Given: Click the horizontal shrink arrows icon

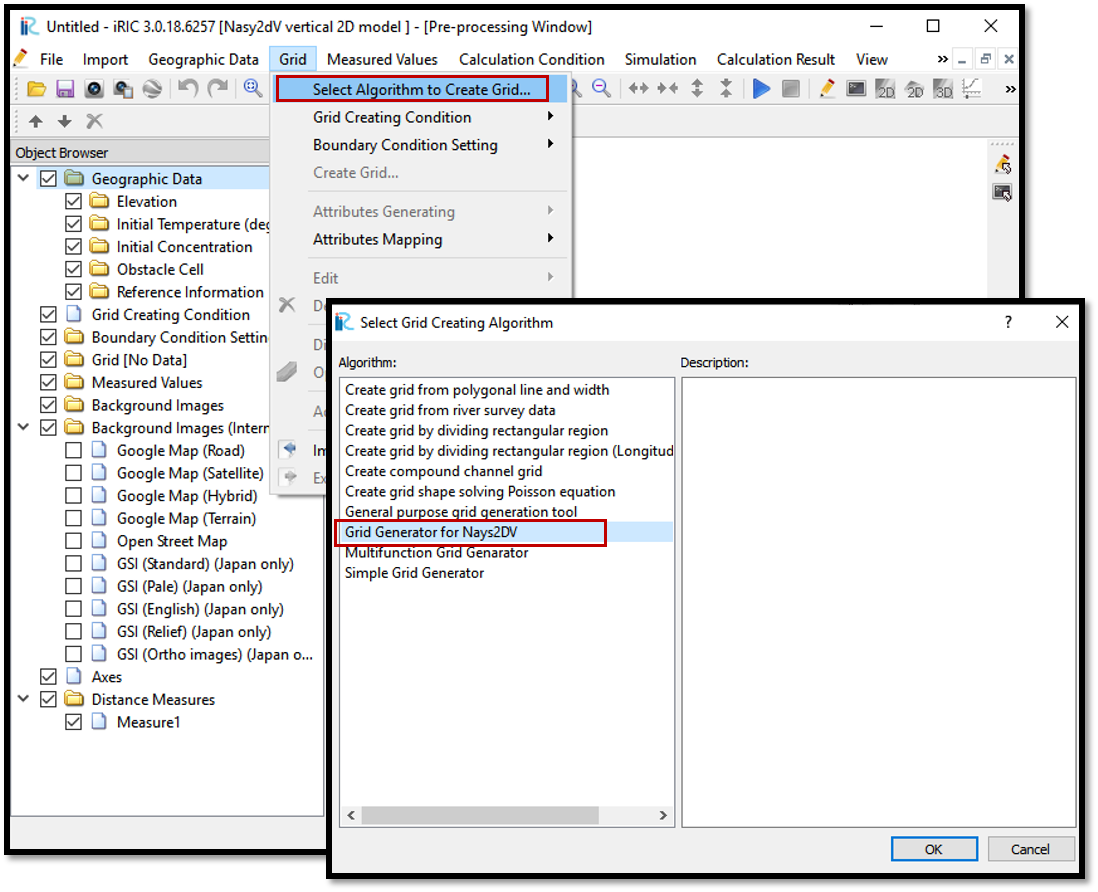Looking at the screenshot, I should click(667, 88).
